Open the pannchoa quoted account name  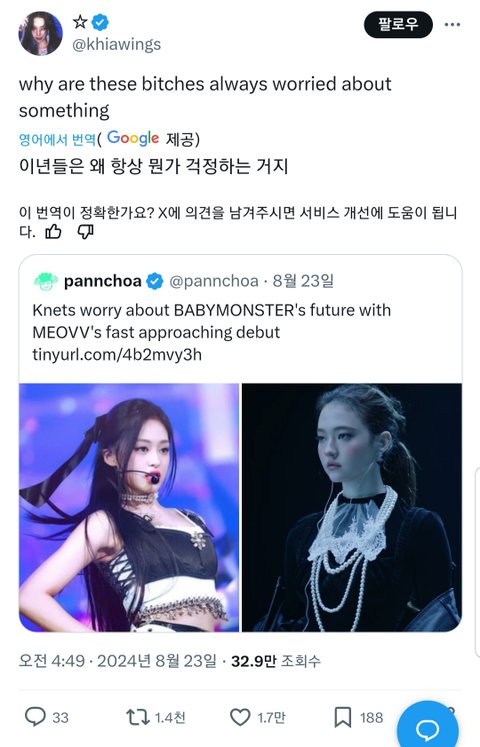[102, 281]
